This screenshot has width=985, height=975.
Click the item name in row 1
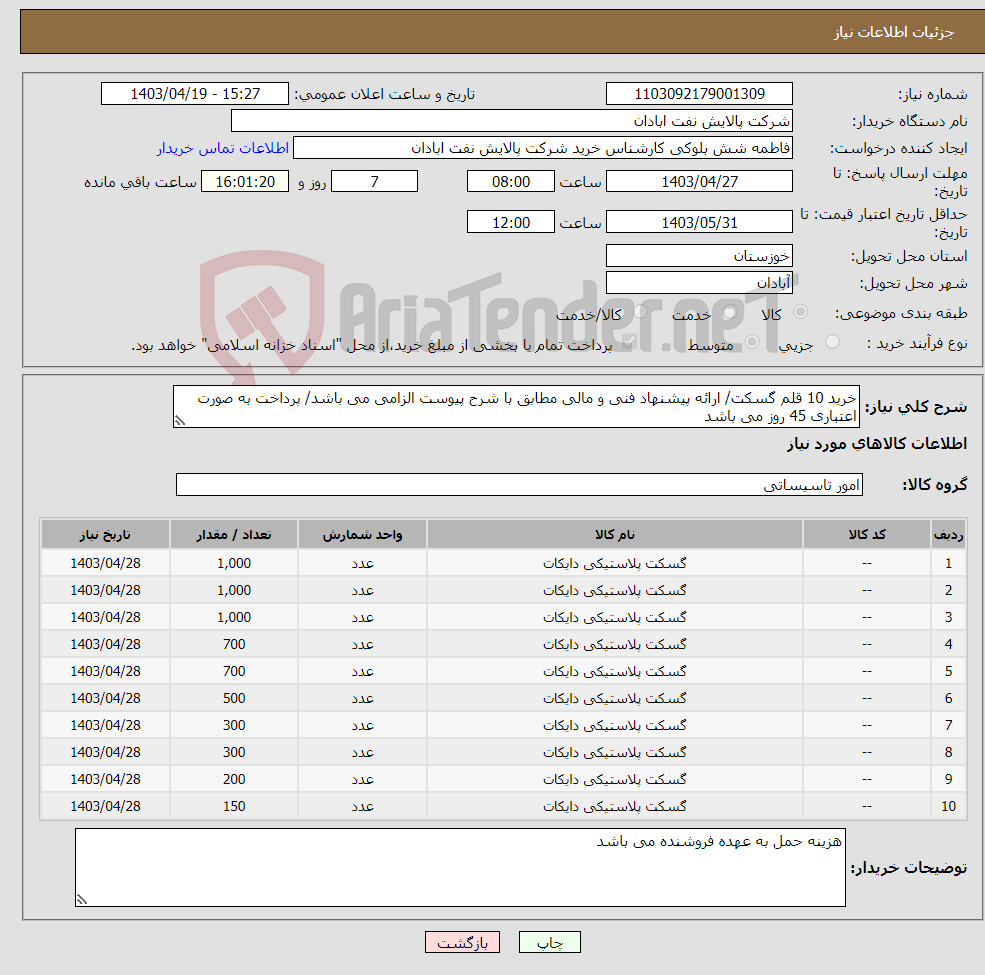[x=614, y=564]
